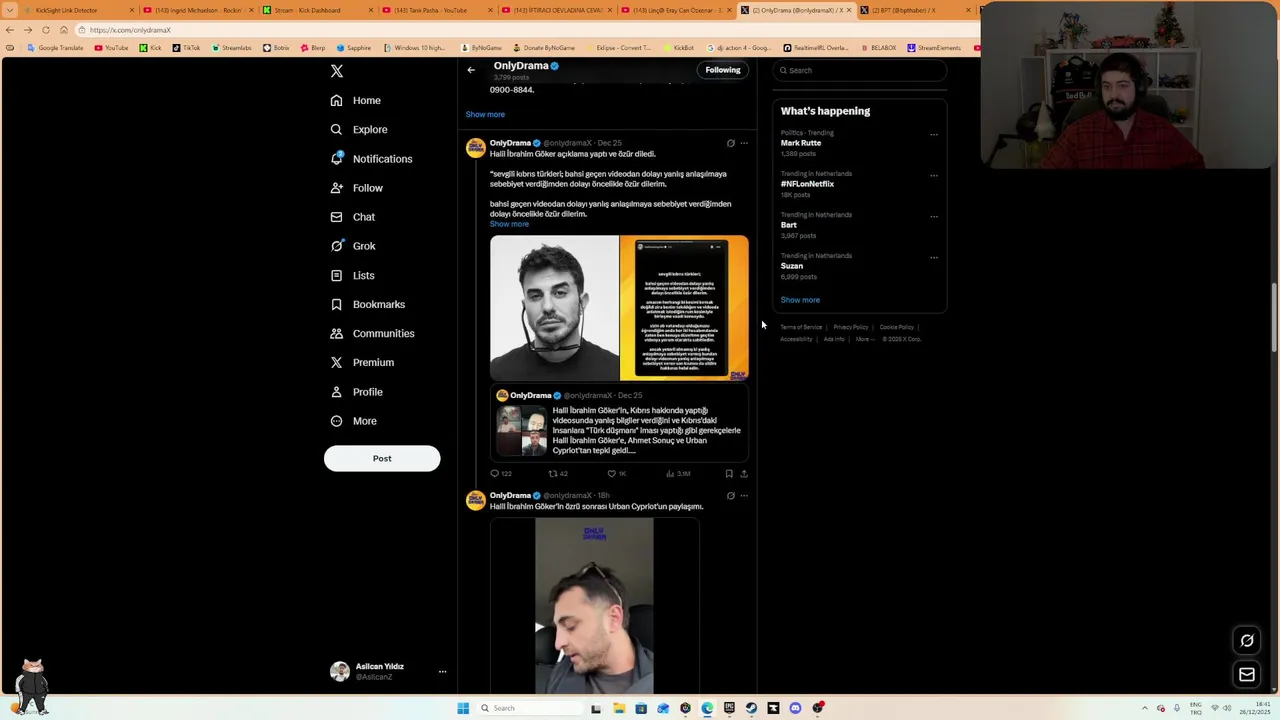Open the Google Translate bookmark

pos(56,48)
